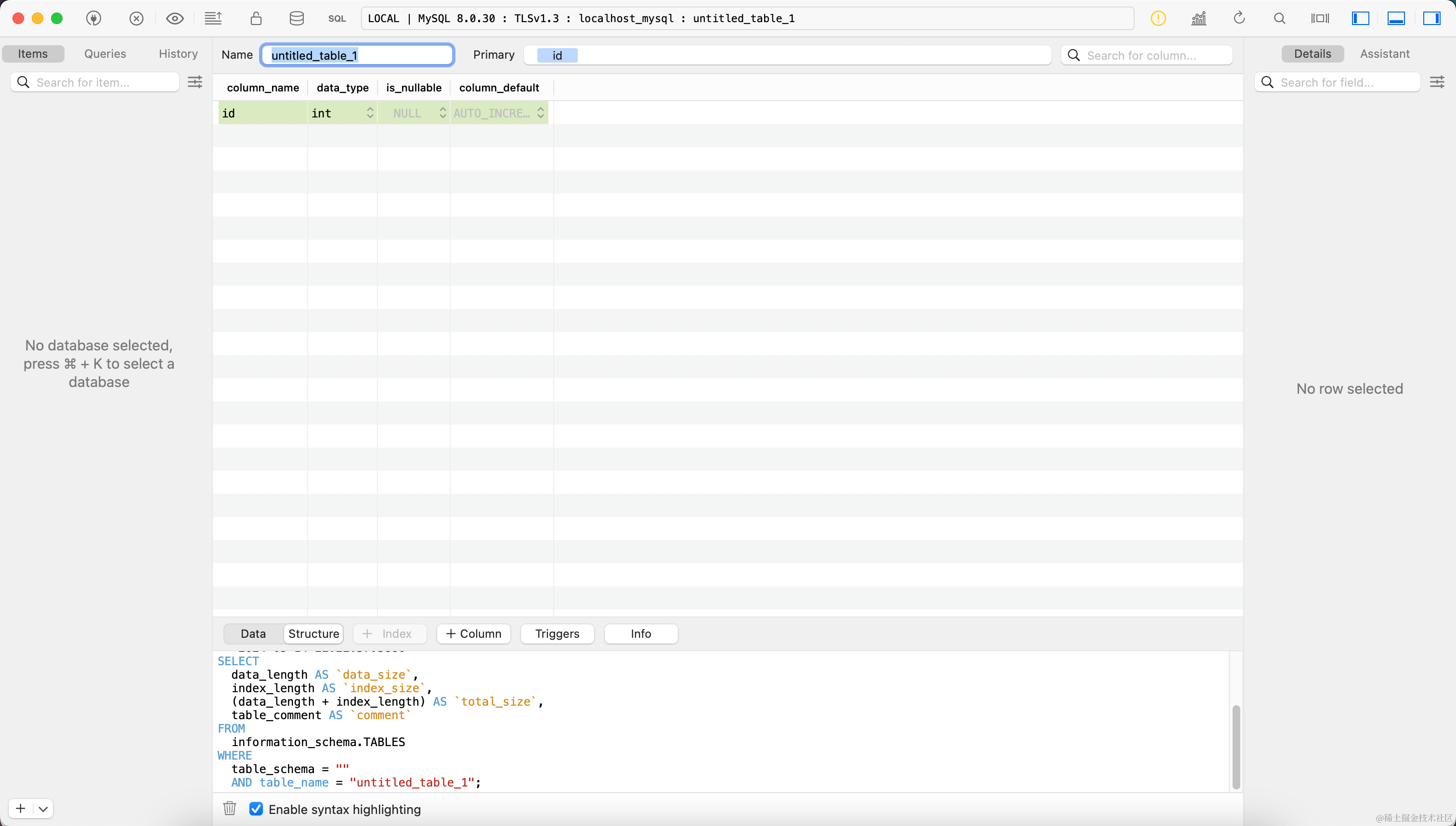
Task: Switch to the Queries tab
Action: pyautogui.click(x=105, y=54)
